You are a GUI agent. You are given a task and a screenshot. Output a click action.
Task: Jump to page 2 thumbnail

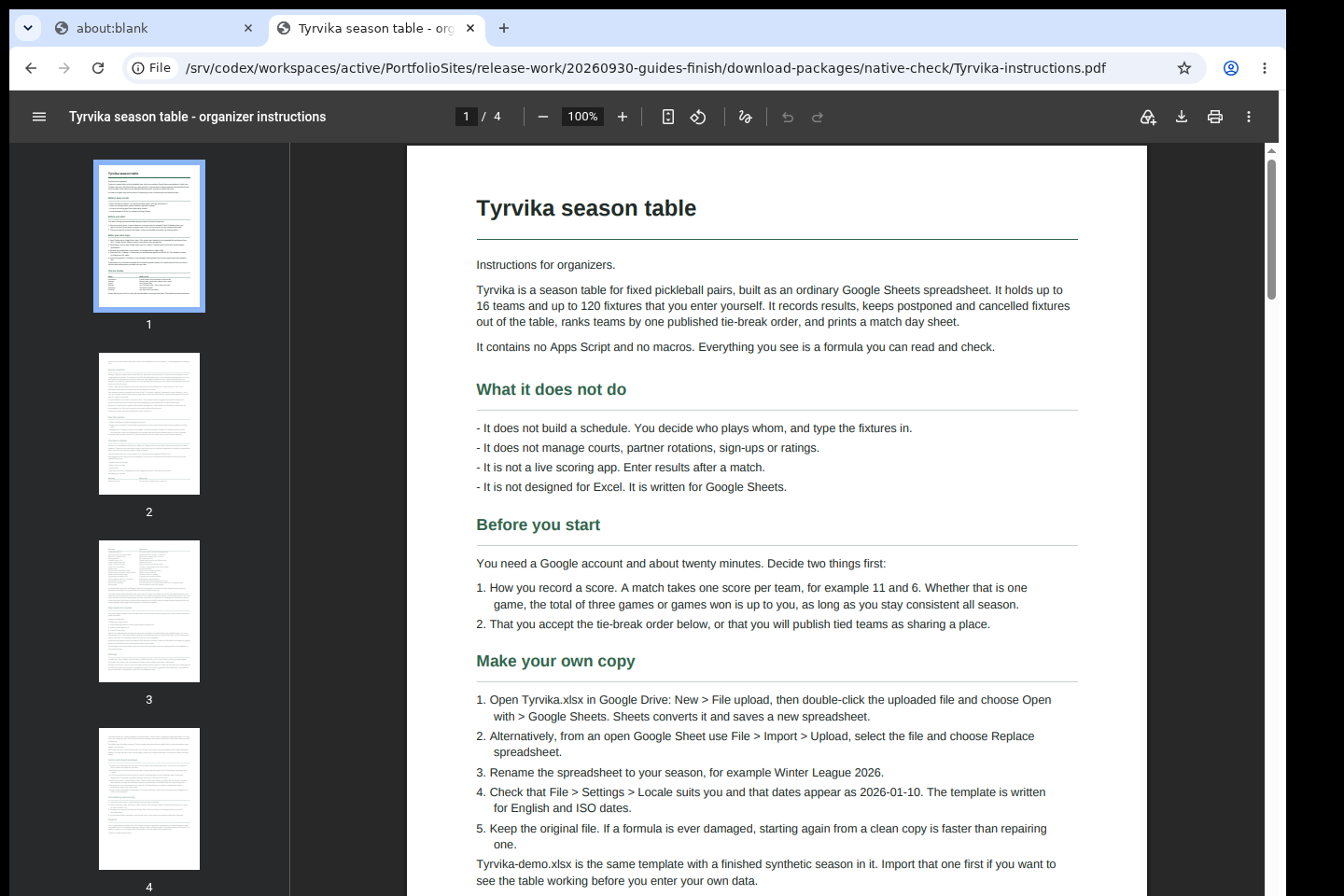[149, 424]
